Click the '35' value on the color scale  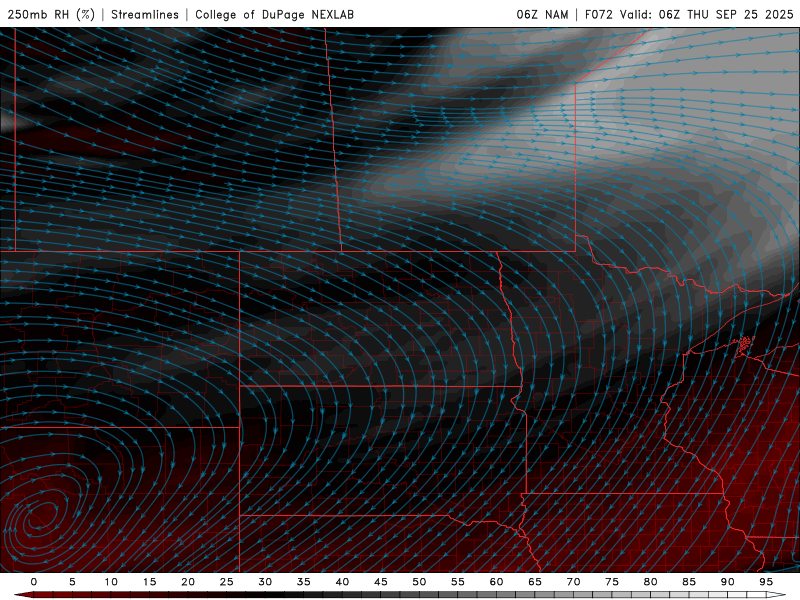coord(304,582)
